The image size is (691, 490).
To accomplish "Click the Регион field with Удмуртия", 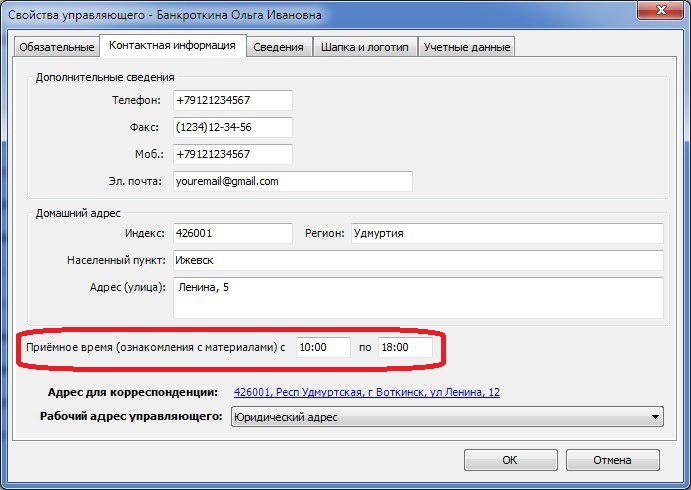I will coord(505,233).
